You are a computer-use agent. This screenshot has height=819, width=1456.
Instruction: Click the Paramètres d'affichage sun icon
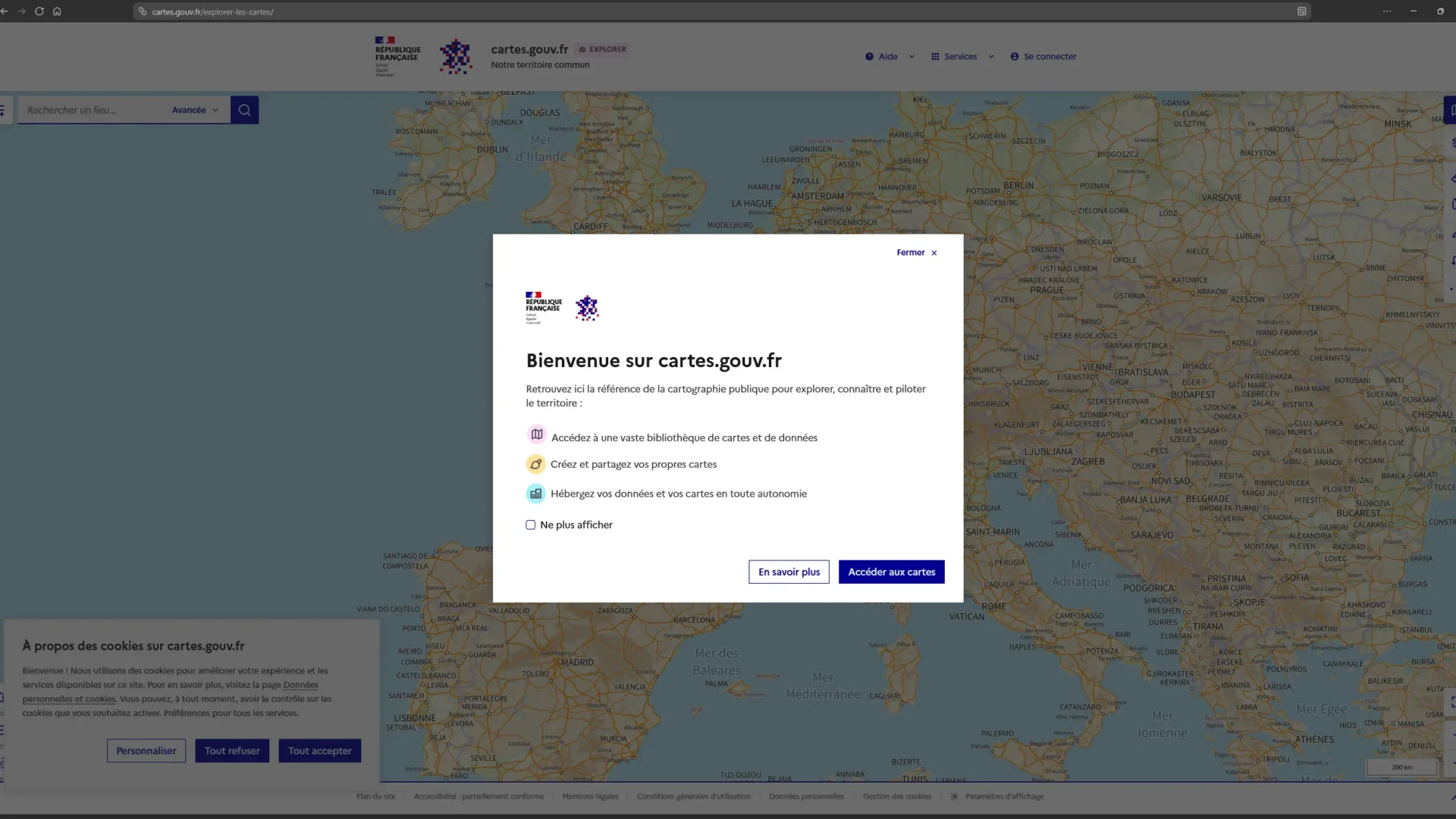(955, 796)
